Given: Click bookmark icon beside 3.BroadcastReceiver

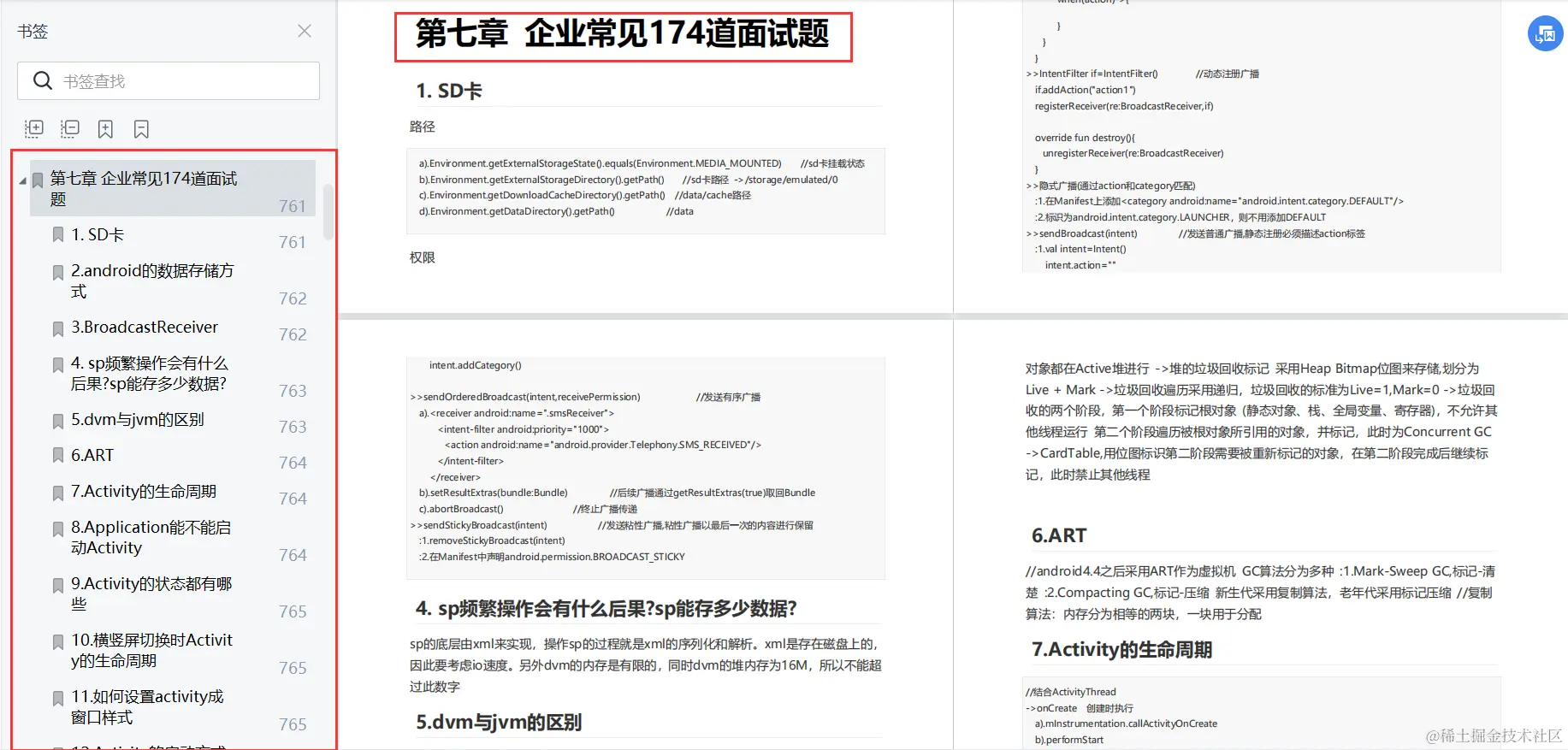Looking at the screenshot, I should coord(58,328).
